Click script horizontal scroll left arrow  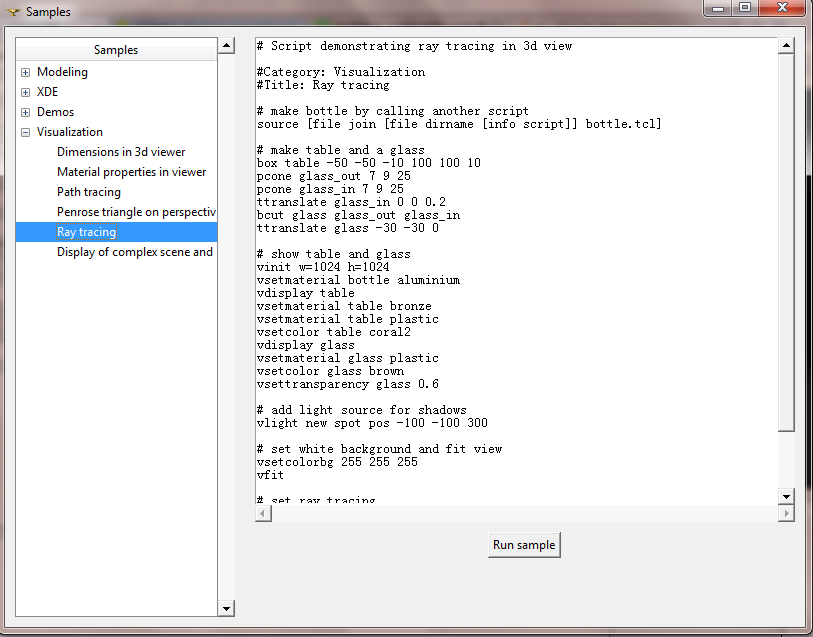pyautogui.click(x=263, y=513)
